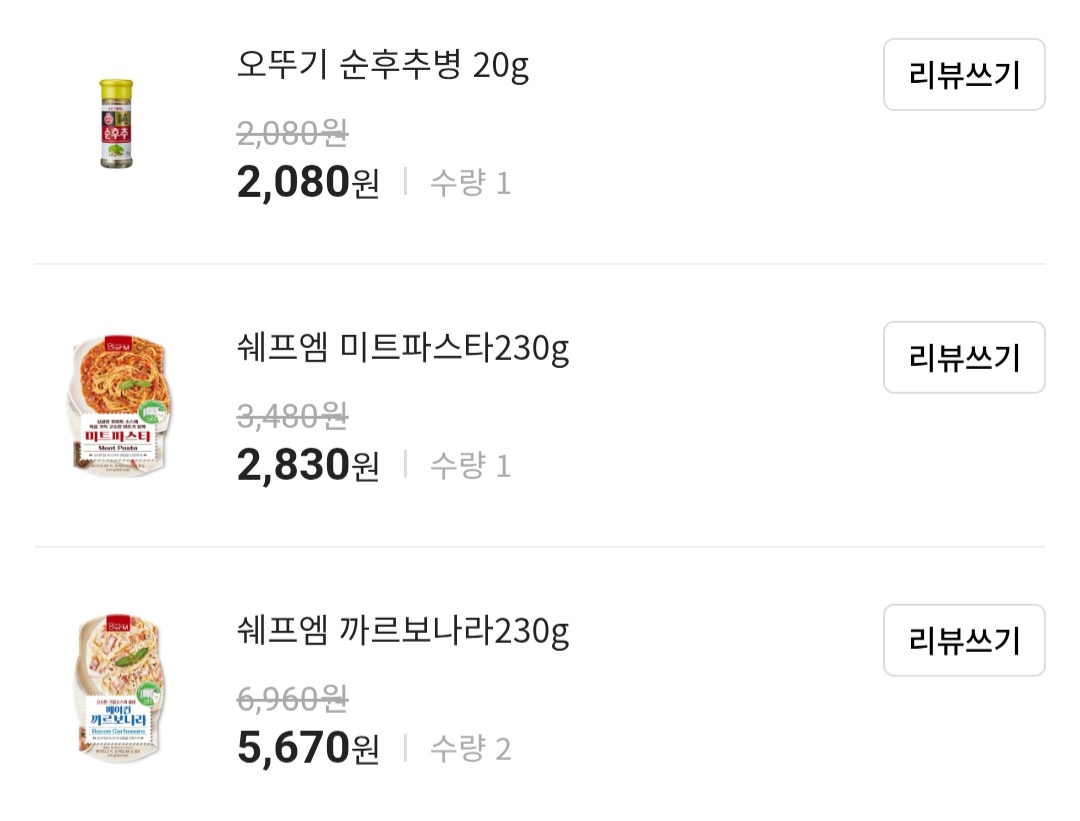Click the divider line above 쉐프엠 까르보나라 item
The height and width of the screenshot is (821, 1080).
[540, 547]
